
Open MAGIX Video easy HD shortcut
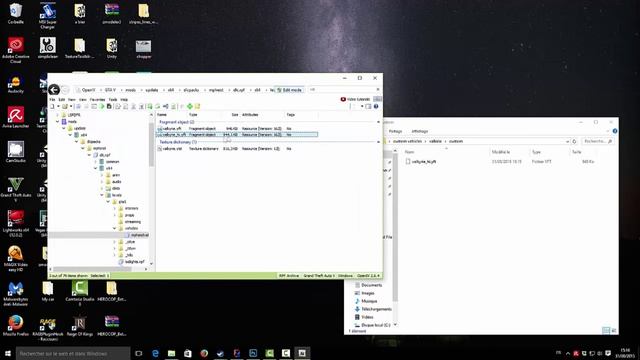click(16, 258)
